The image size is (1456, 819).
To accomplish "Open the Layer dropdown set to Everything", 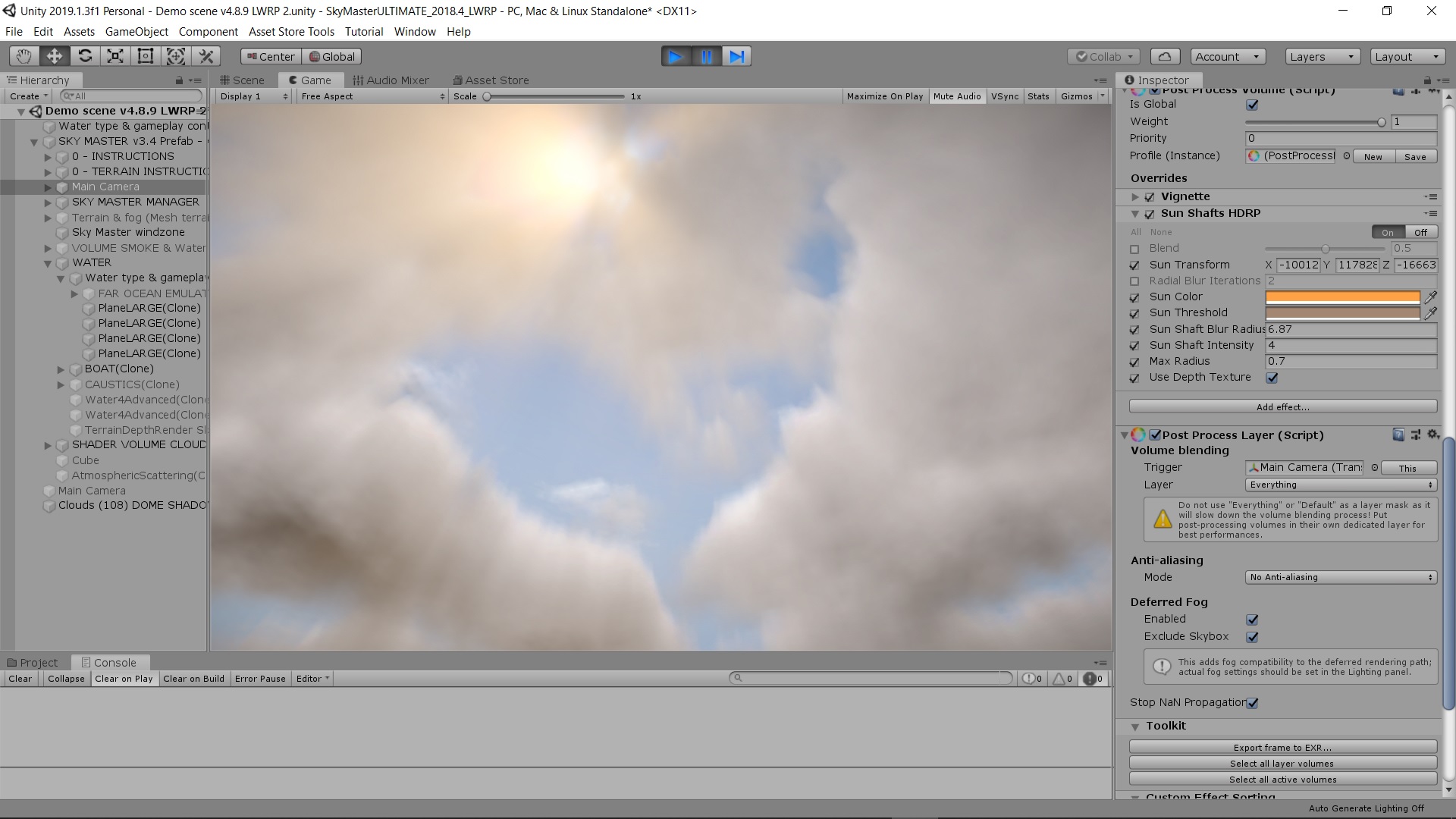I will click(1339, 485).
